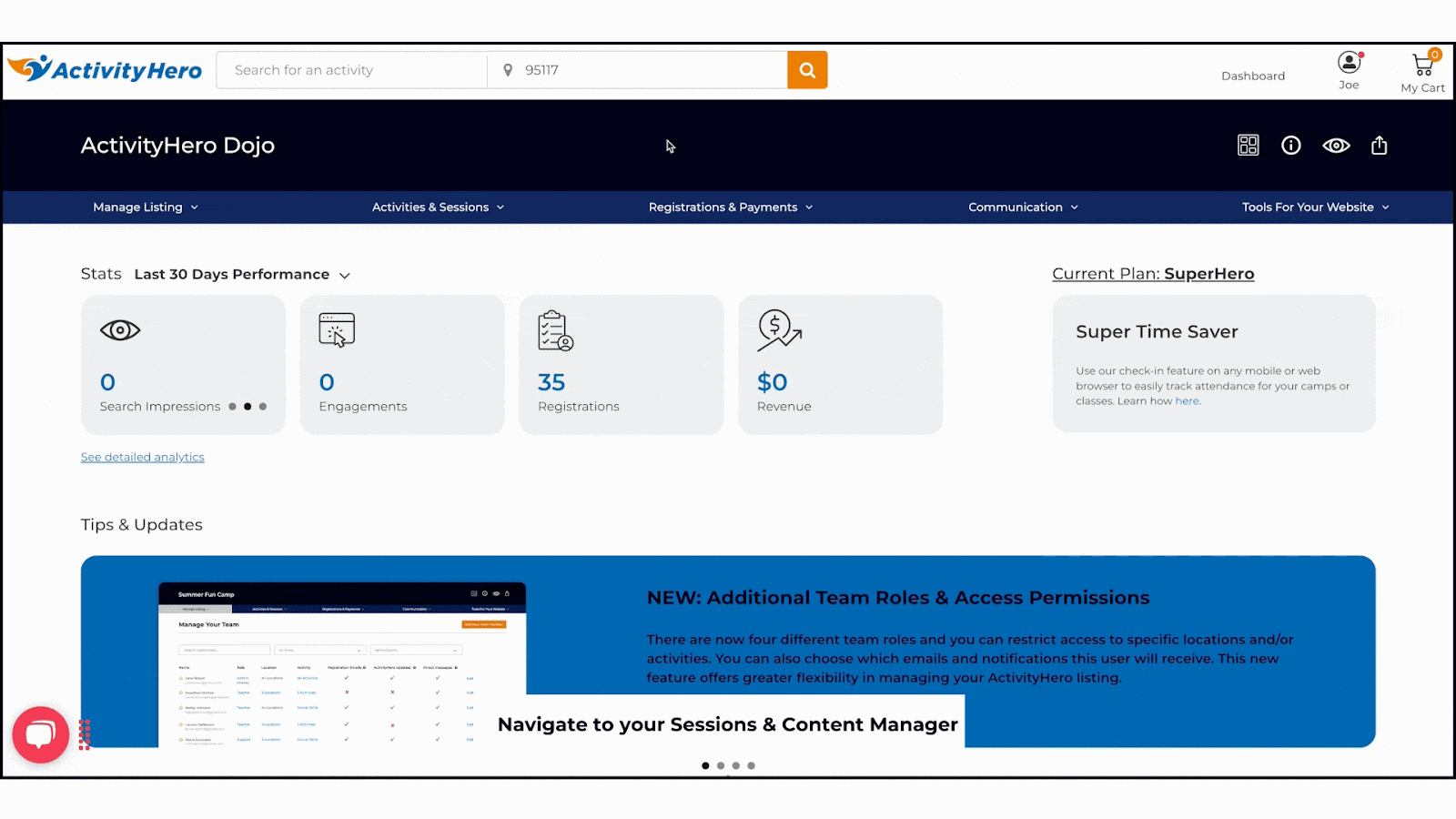This screenshot has height=819, width=1456.
Task: Select first dot on Search Impressions card
Action: (x=232, y=407)
